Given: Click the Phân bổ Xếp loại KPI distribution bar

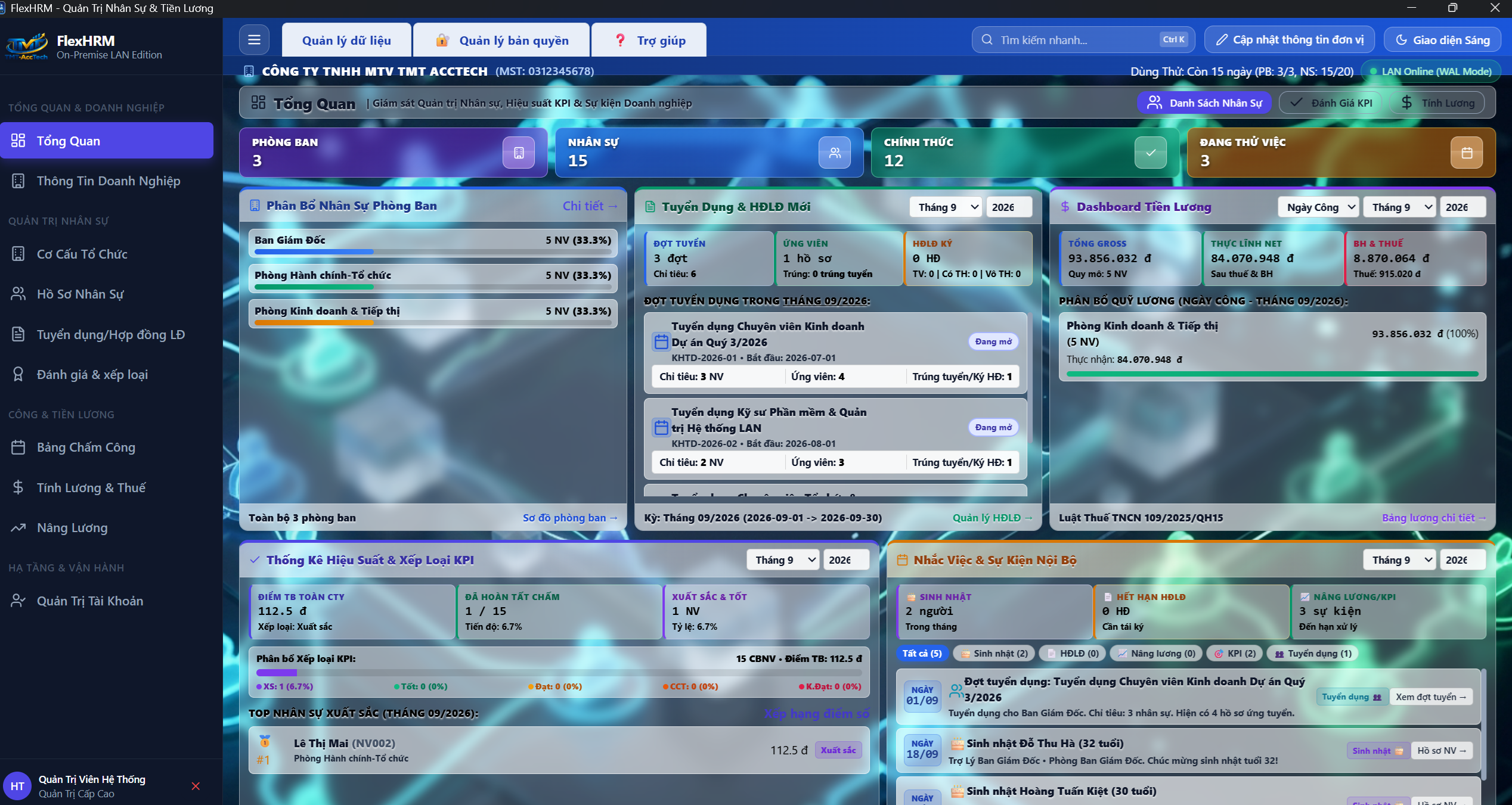Looking at the screenshot, I should click(x=559, y=673).
